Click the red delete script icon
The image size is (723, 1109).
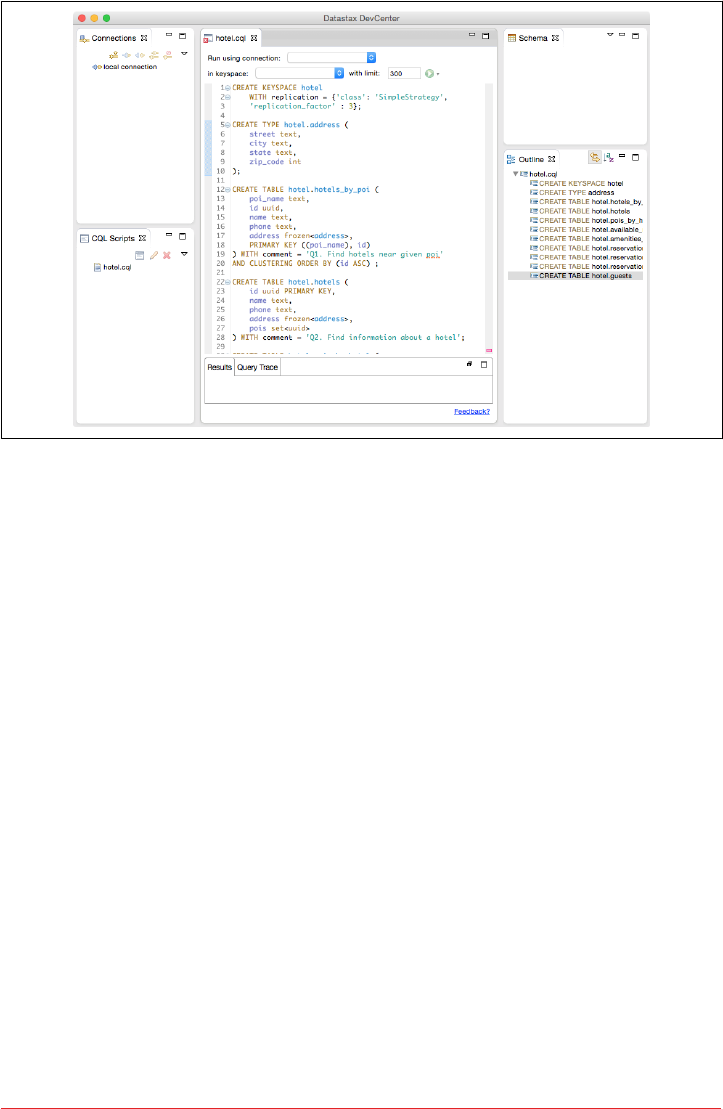click(x=167, y=255)
